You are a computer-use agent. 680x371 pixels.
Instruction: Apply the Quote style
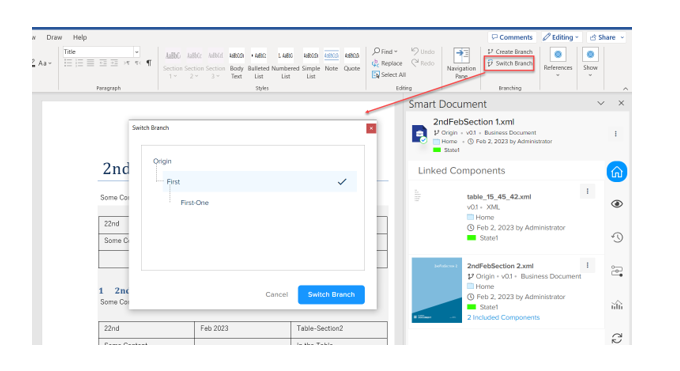(x=352, y=61)
